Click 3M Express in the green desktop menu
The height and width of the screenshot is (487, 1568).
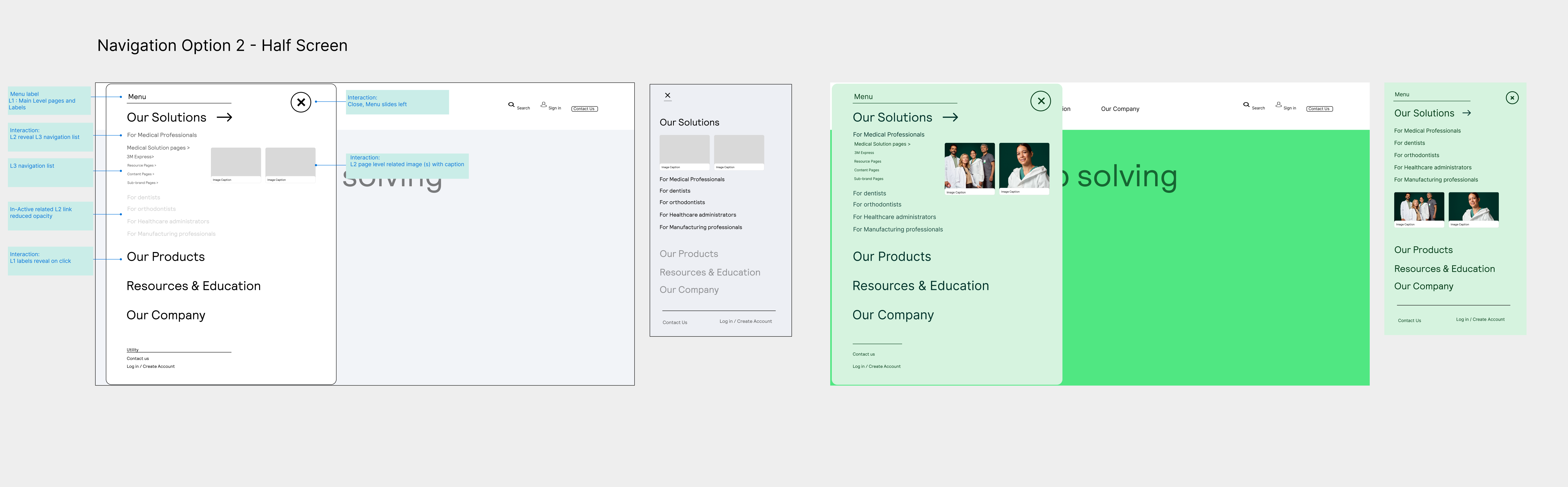864,153
